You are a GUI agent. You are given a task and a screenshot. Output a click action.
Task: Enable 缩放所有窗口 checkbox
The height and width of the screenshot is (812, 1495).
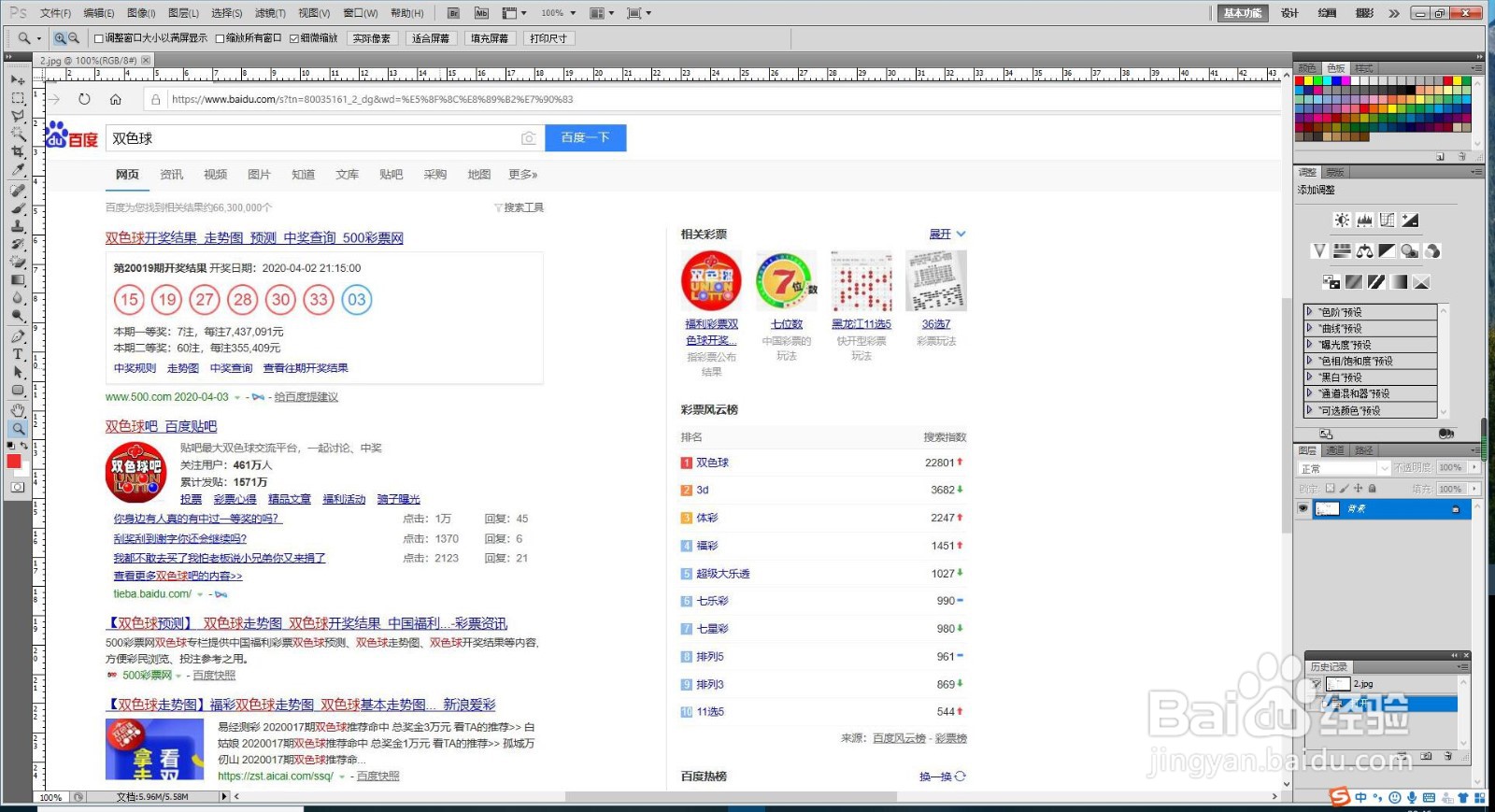coord(221,38)
